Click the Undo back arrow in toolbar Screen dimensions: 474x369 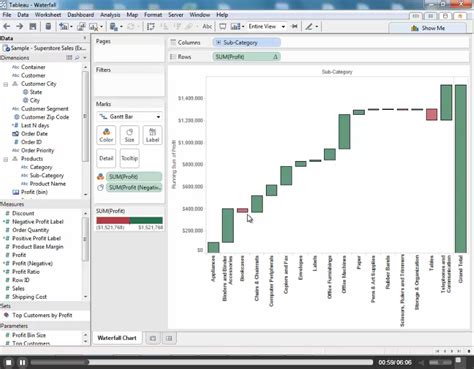(x=7, y=27)
